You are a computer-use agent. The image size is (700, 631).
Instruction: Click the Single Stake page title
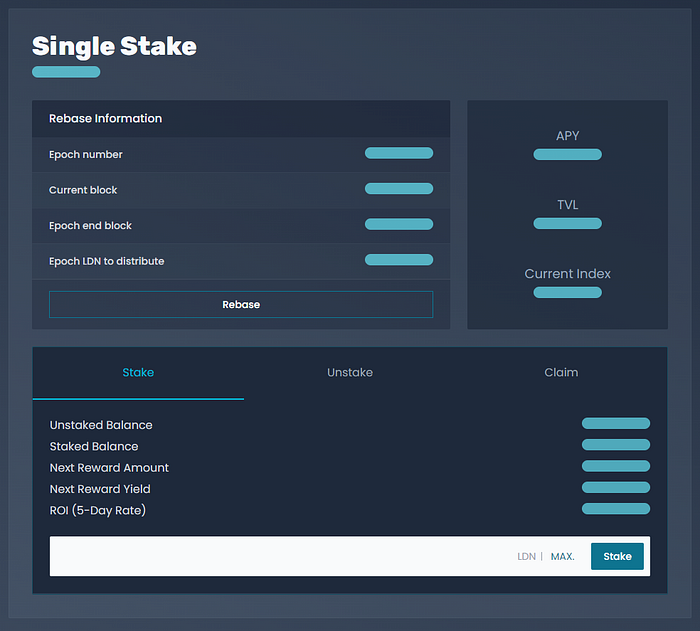pos(114,46)
